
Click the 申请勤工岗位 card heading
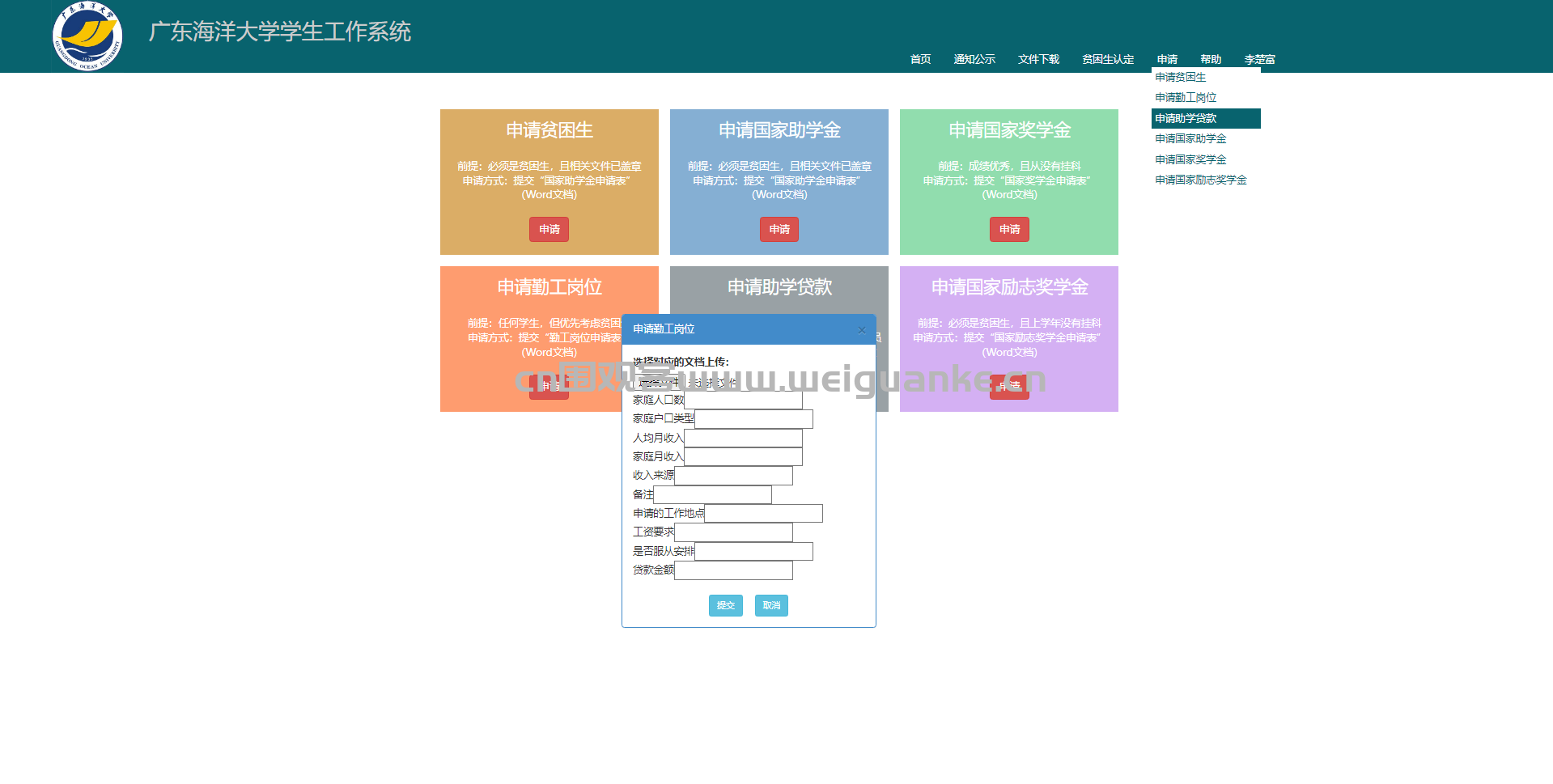[549, 287]
